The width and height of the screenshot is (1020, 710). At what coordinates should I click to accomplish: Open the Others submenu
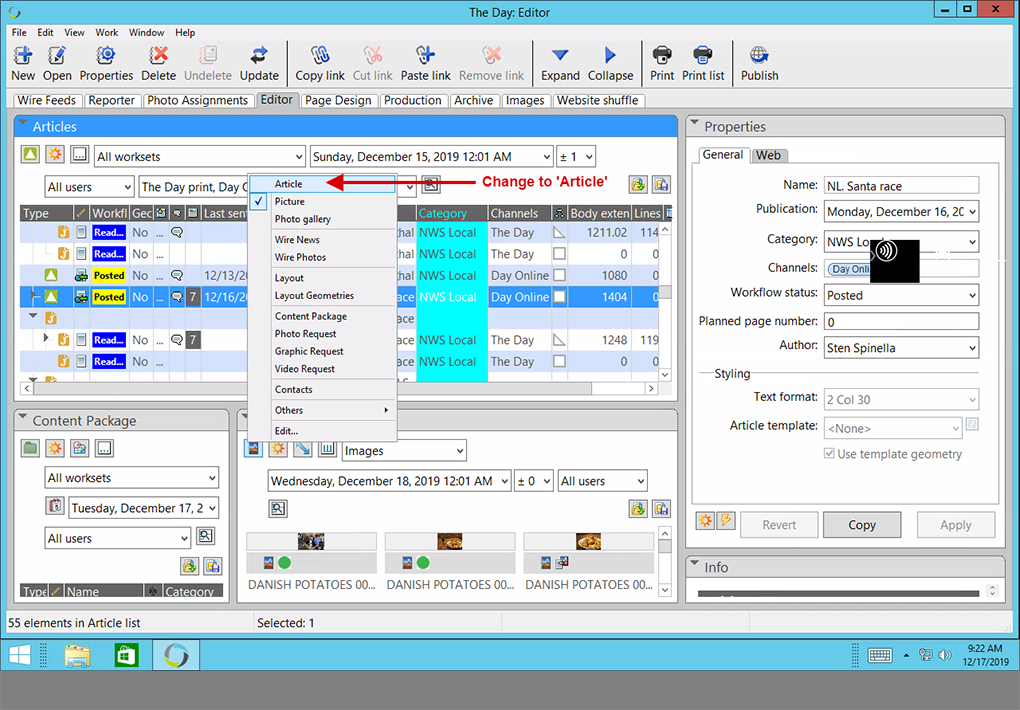click(x=323, y=410)
